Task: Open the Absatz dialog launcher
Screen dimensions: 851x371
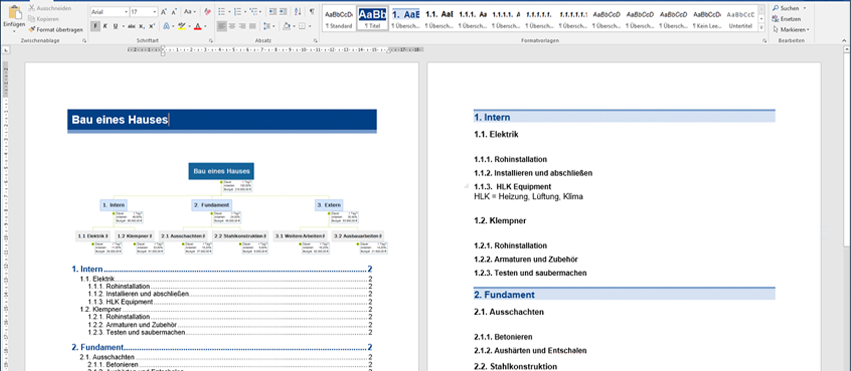Action: [x=315, y=41]
